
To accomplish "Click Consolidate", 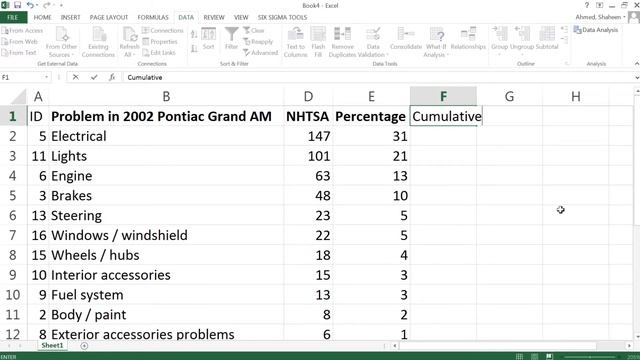I will coord(406,39).
